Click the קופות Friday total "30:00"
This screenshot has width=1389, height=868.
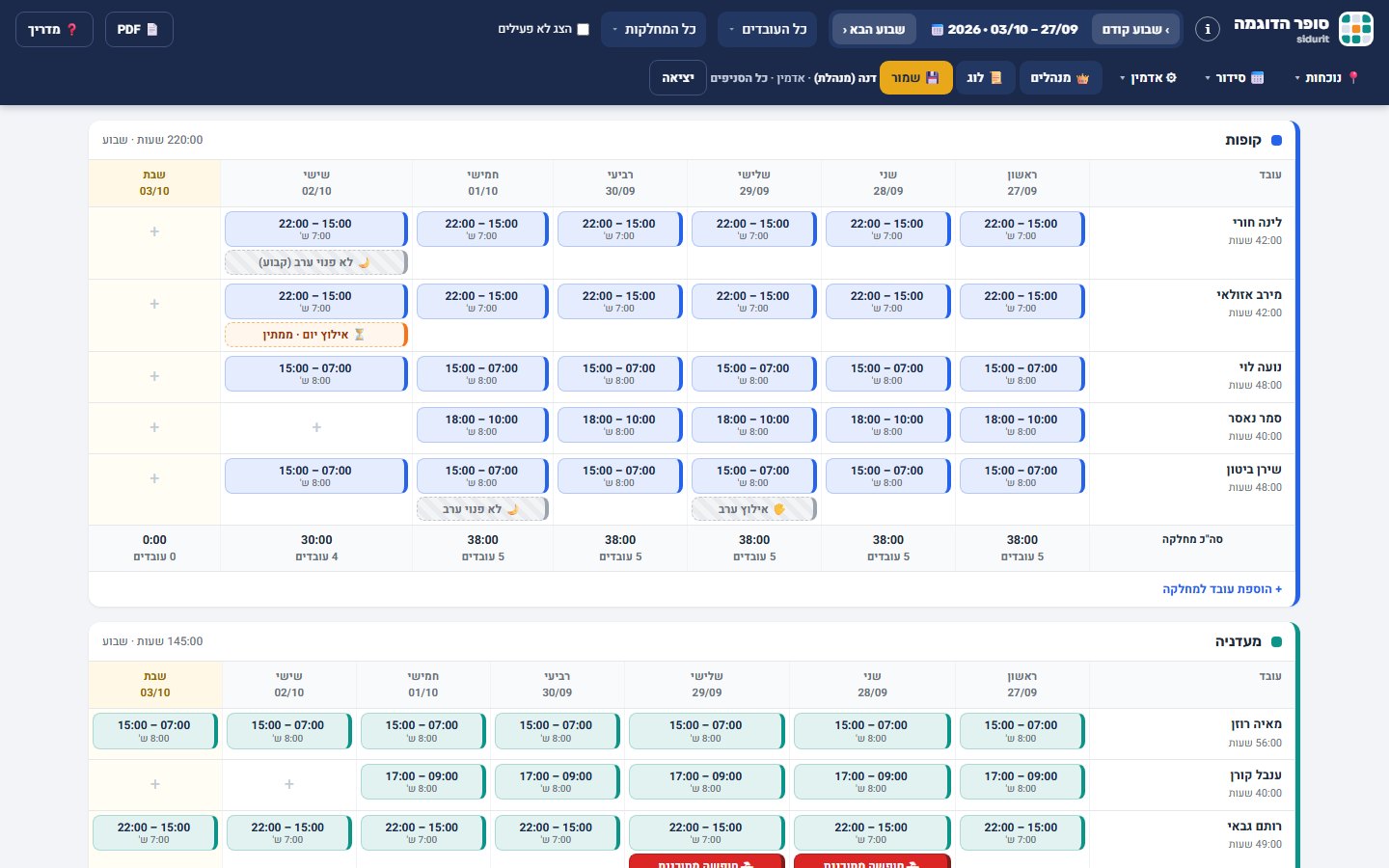click(316, 540)
